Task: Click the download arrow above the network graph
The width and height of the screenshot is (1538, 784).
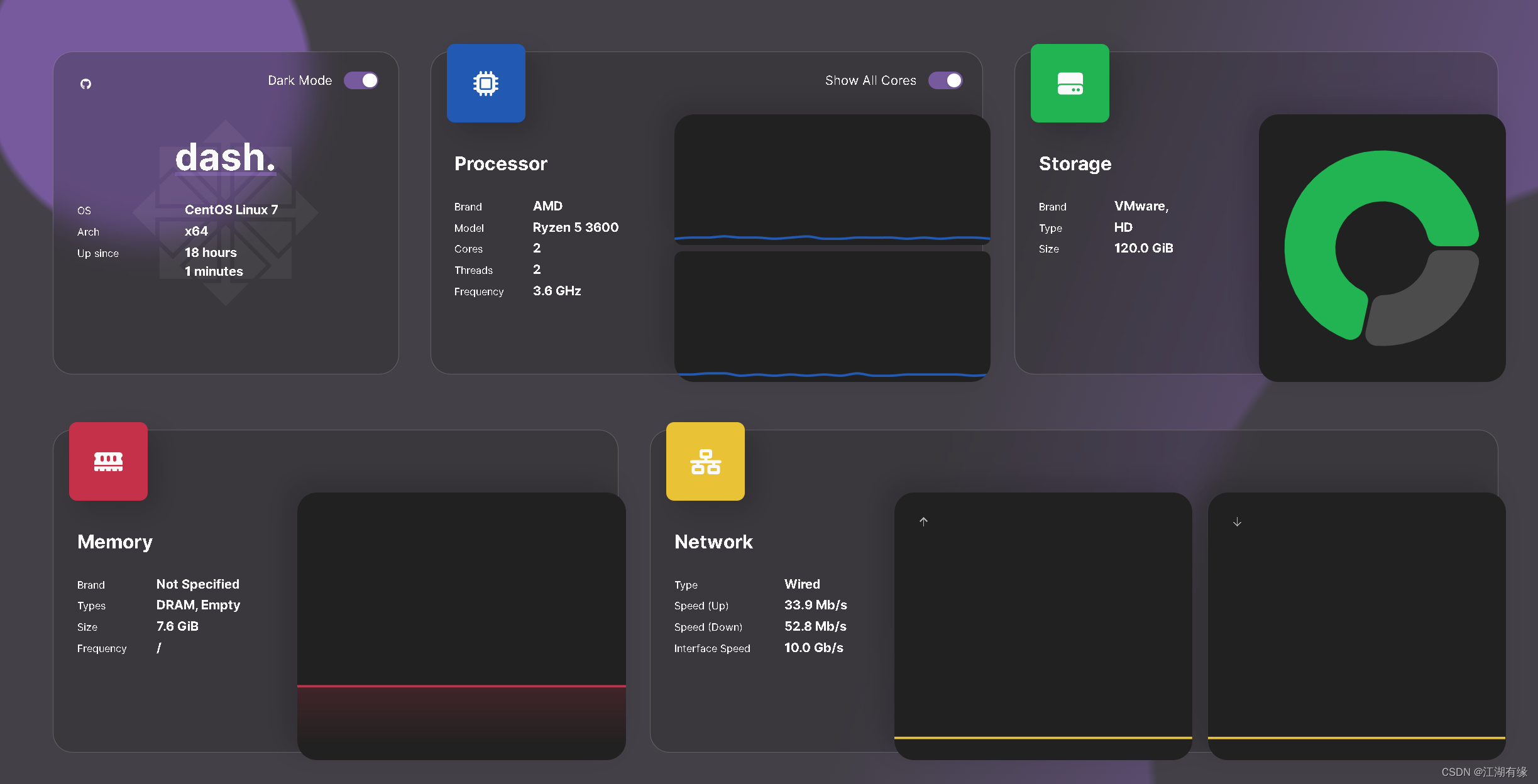Action: [1237, 521]
